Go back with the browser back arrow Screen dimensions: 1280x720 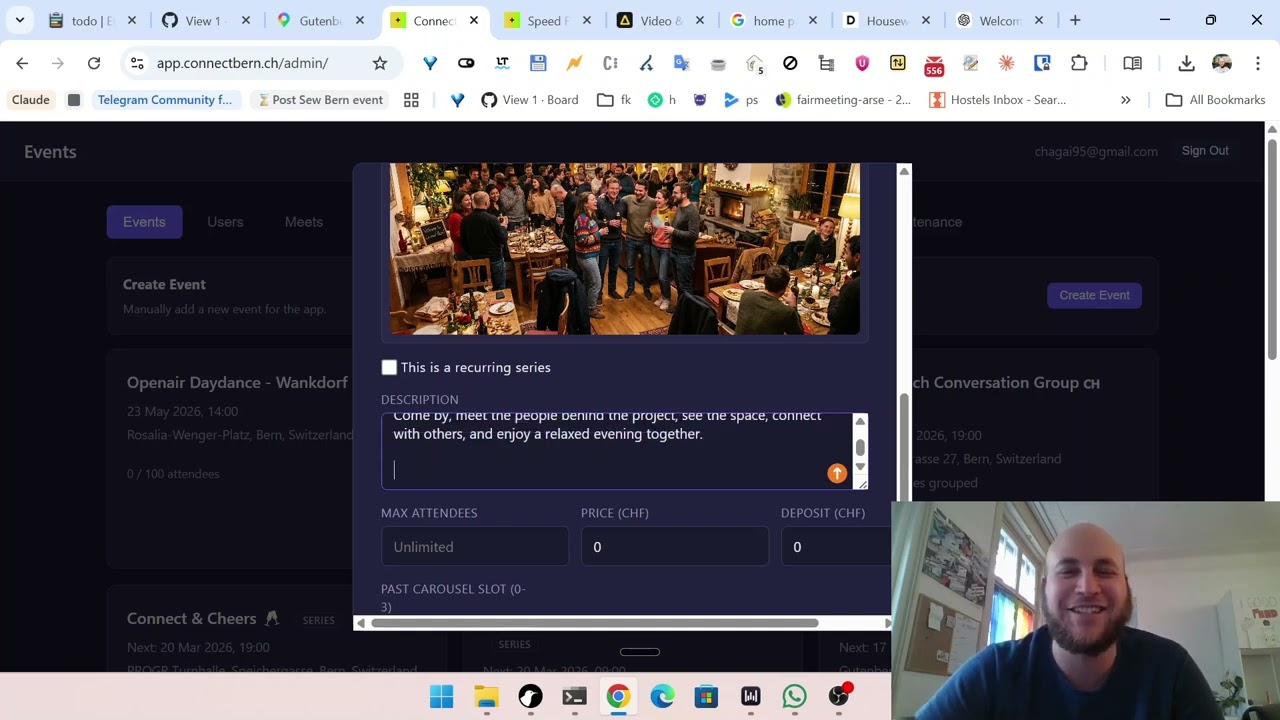[22, 63]
